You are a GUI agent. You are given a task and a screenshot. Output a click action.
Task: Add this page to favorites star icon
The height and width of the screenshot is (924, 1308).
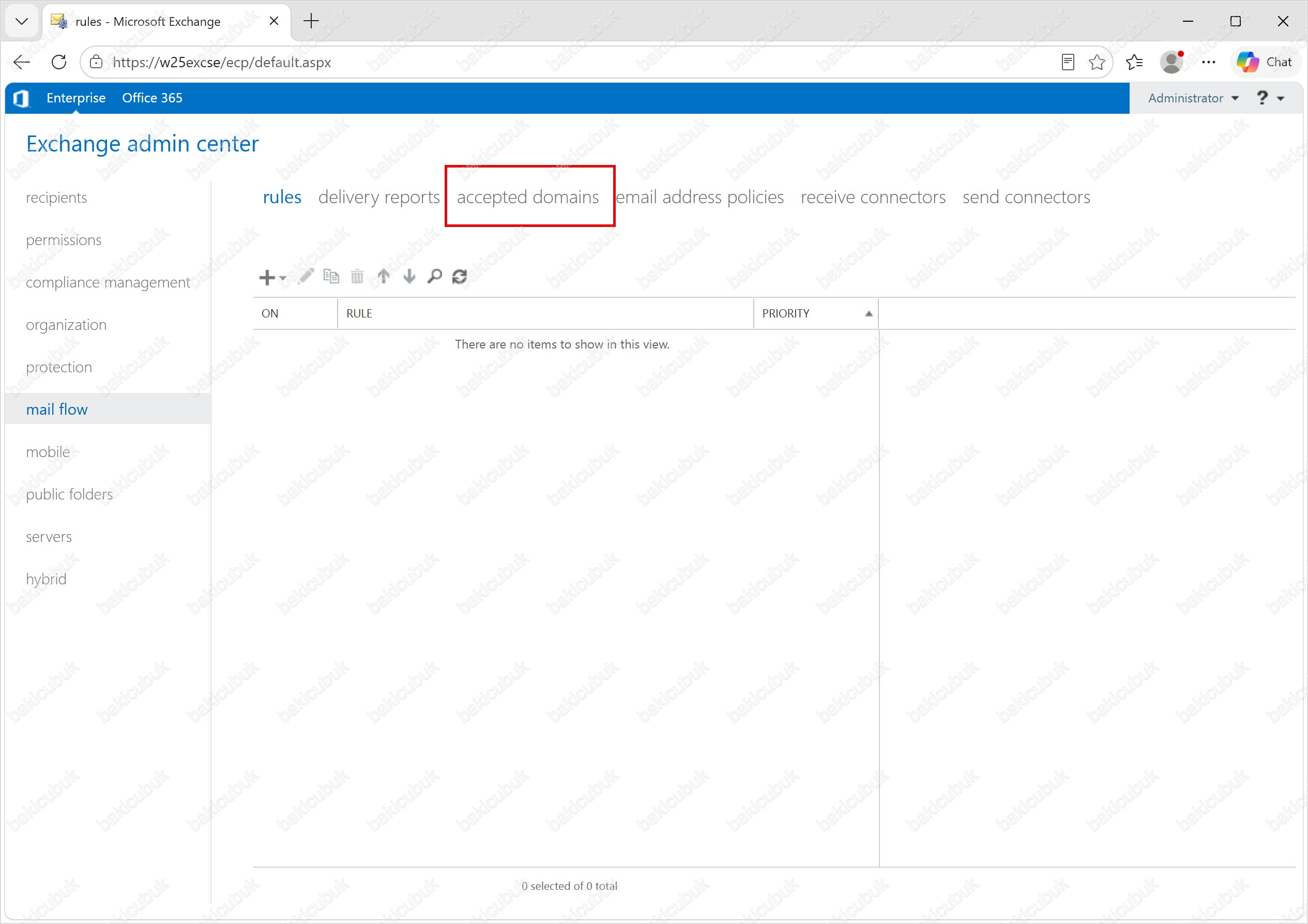(x=1097, y=62)
